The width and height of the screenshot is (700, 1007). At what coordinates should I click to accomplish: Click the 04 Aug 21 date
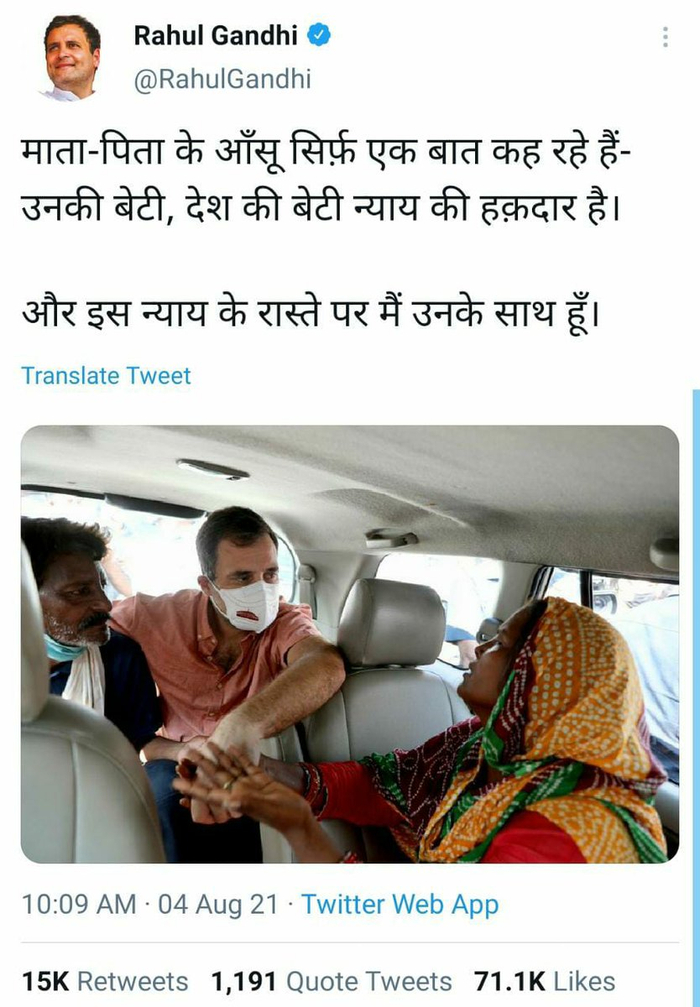click(x=218, y=904)
